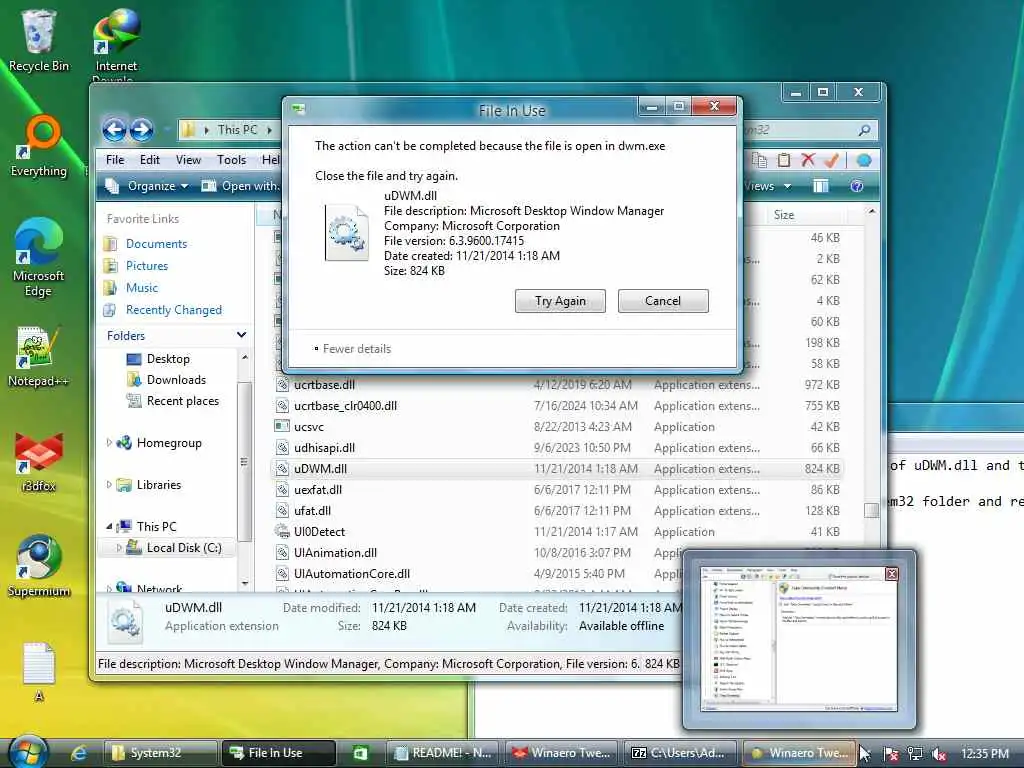Click the orange checkmark toolbar icon
Screen dimensions: 1024x768
(831, 159)
